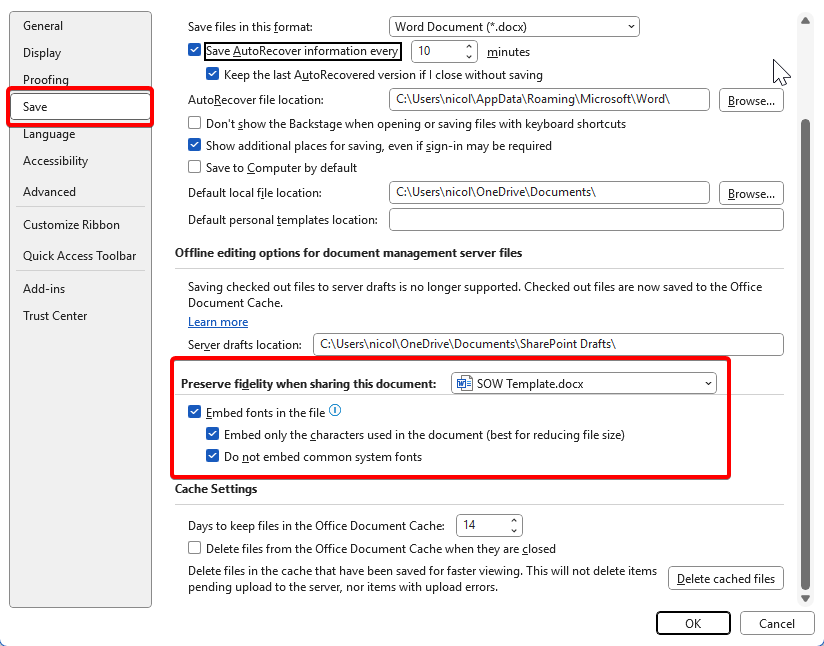Open the SOW Template.docx document dropdown
The height and width of the screenshot is (646, 824).
point(583,384)
